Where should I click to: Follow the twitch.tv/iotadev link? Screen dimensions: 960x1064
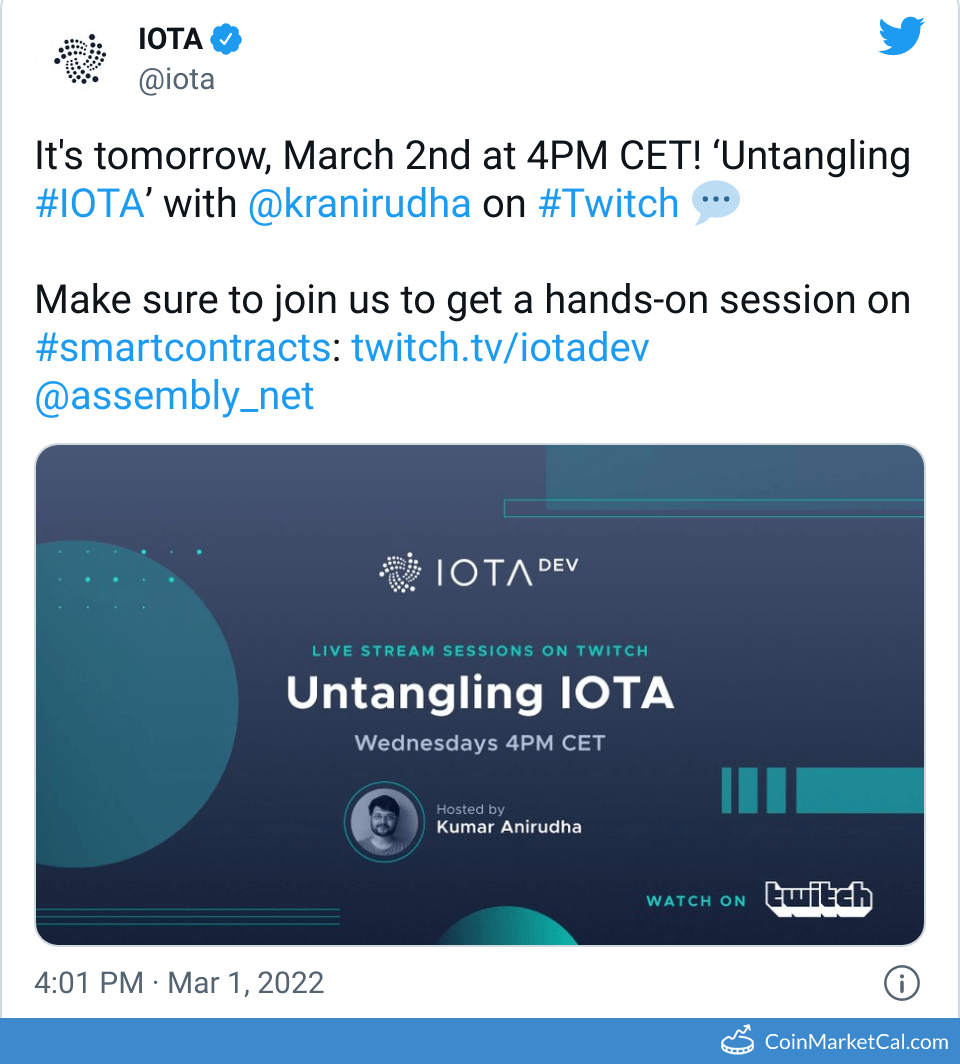pyautogui.click(x=500, y=348)
